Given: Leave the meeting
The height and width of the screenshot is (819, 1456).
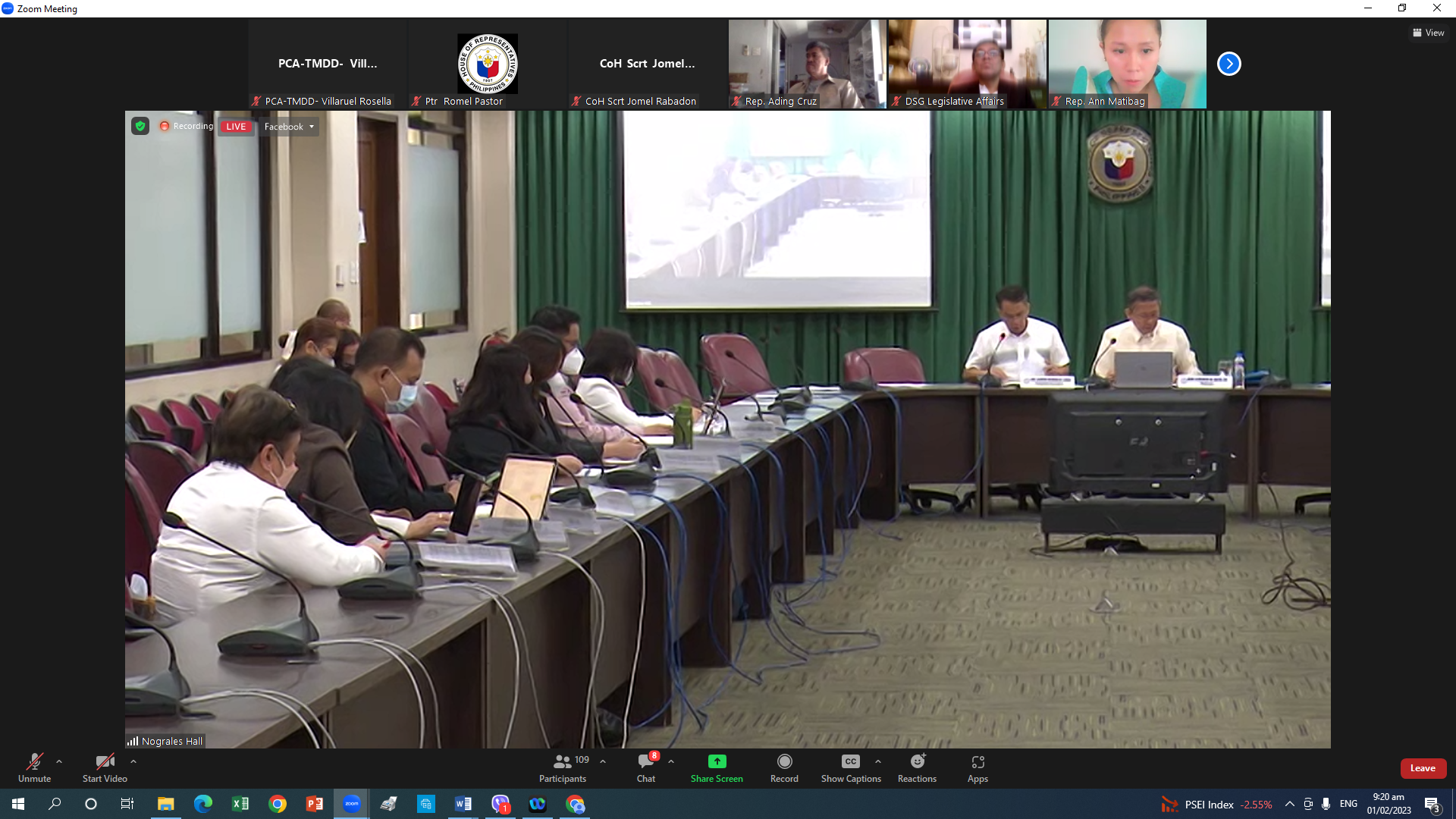Looking at the screenshot, I should (1423, 768).
